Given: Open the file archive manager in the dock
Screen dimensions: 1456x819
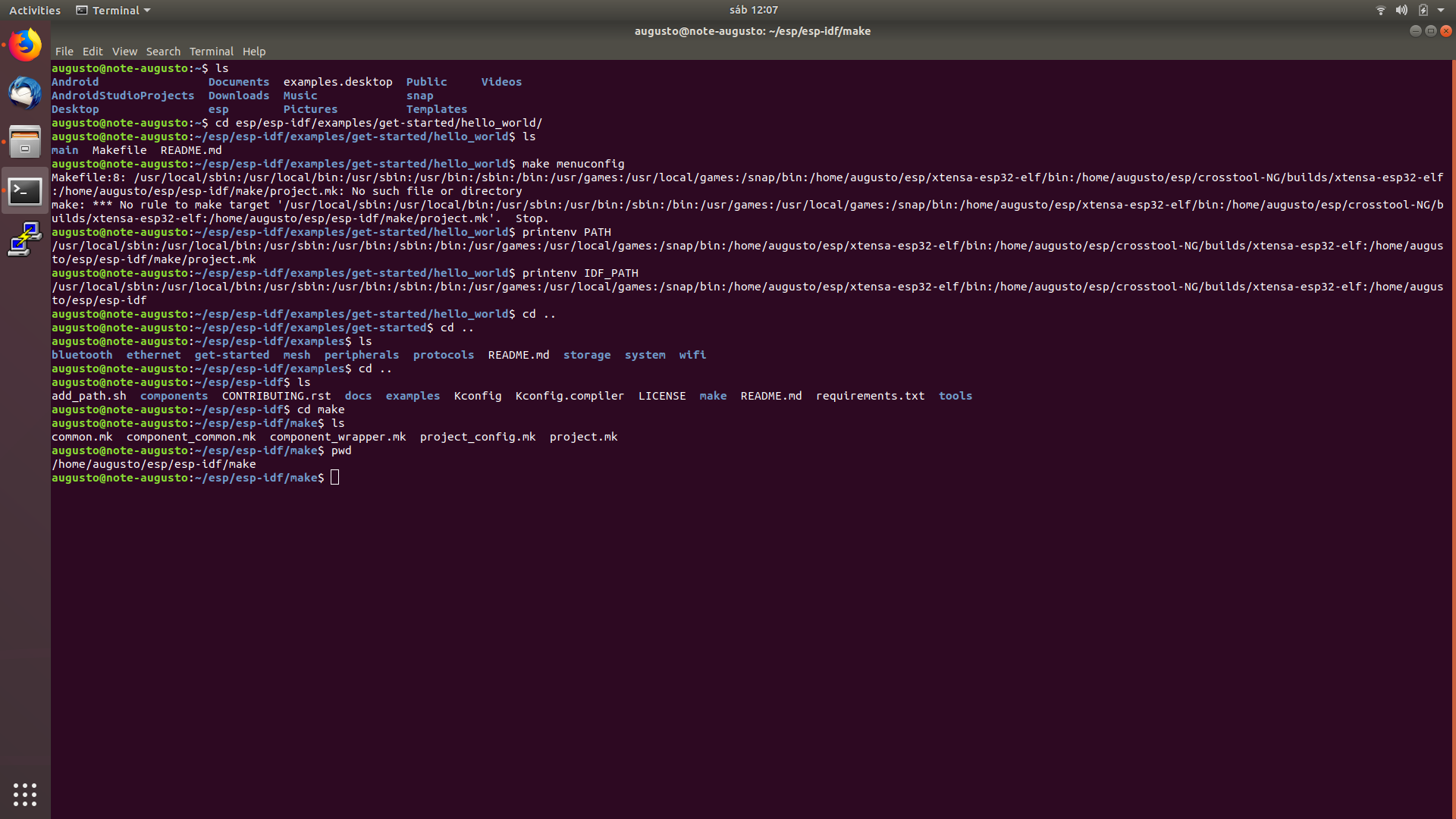Looking at the screenshot, I should [x=25, y=142].
